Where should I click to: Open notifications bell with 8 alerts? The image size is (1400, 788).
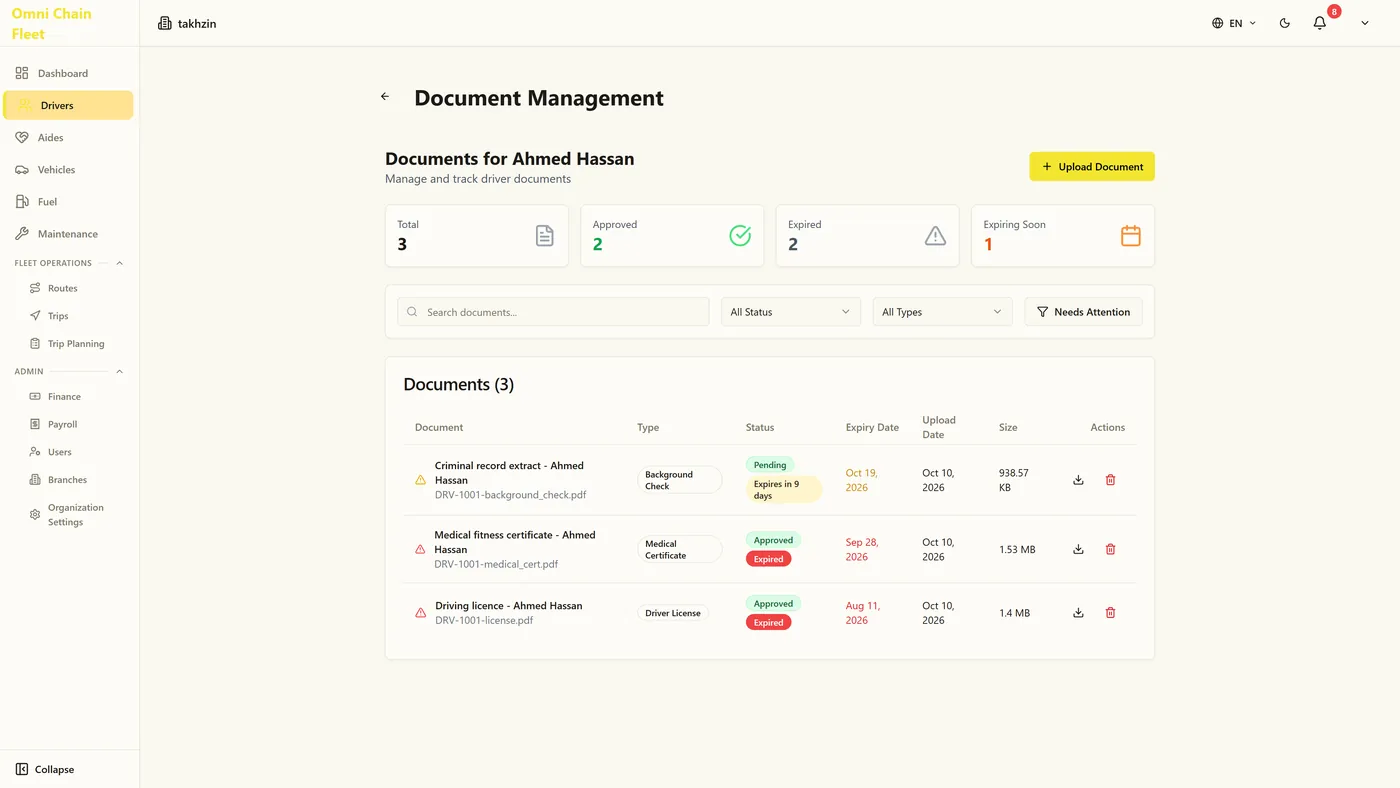tap(1320, 23)
